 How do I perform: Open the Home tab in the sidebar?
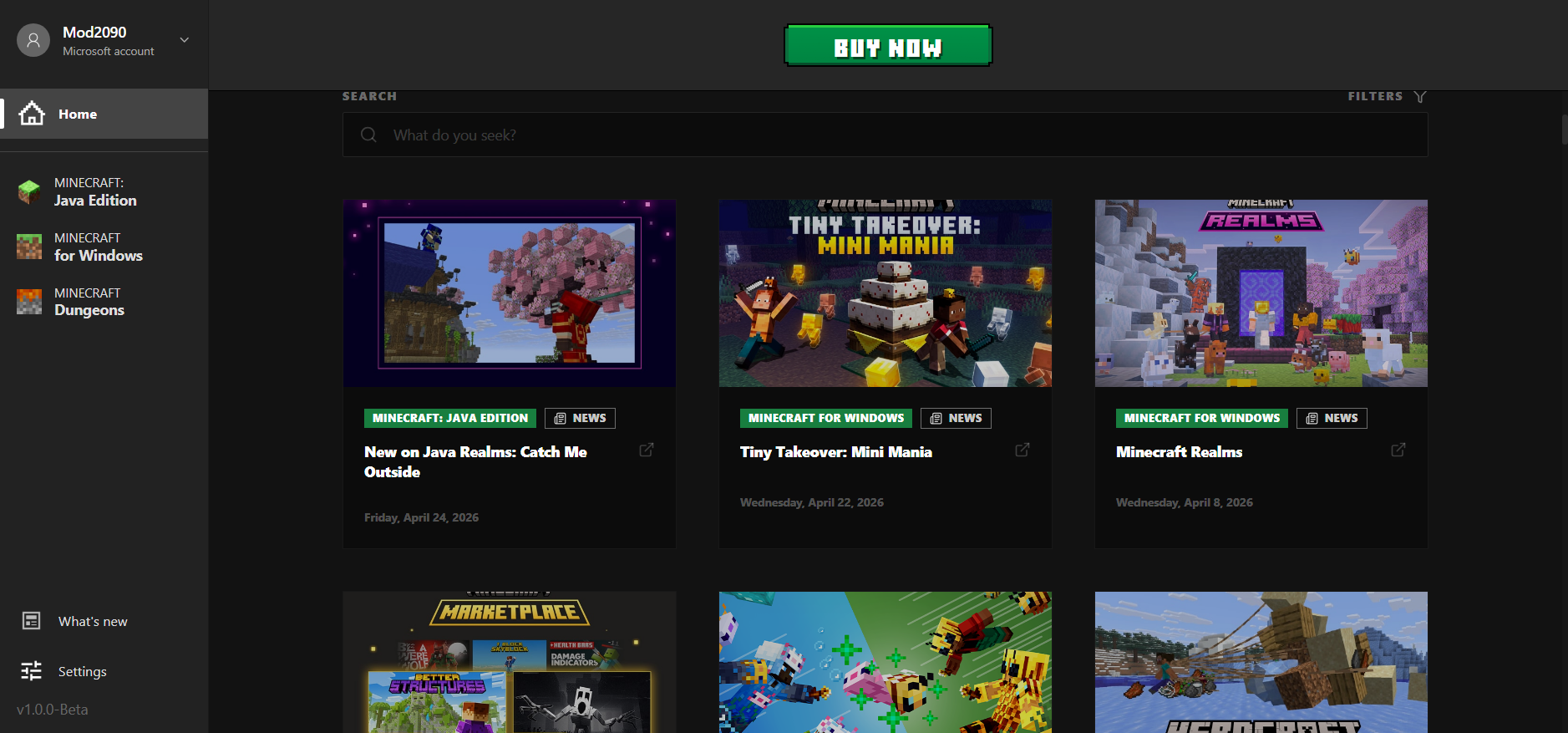[x=104, y=114]
